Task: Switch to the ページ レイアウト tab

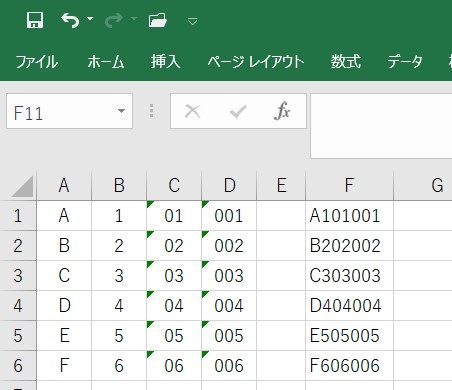Action: [256, 62]
